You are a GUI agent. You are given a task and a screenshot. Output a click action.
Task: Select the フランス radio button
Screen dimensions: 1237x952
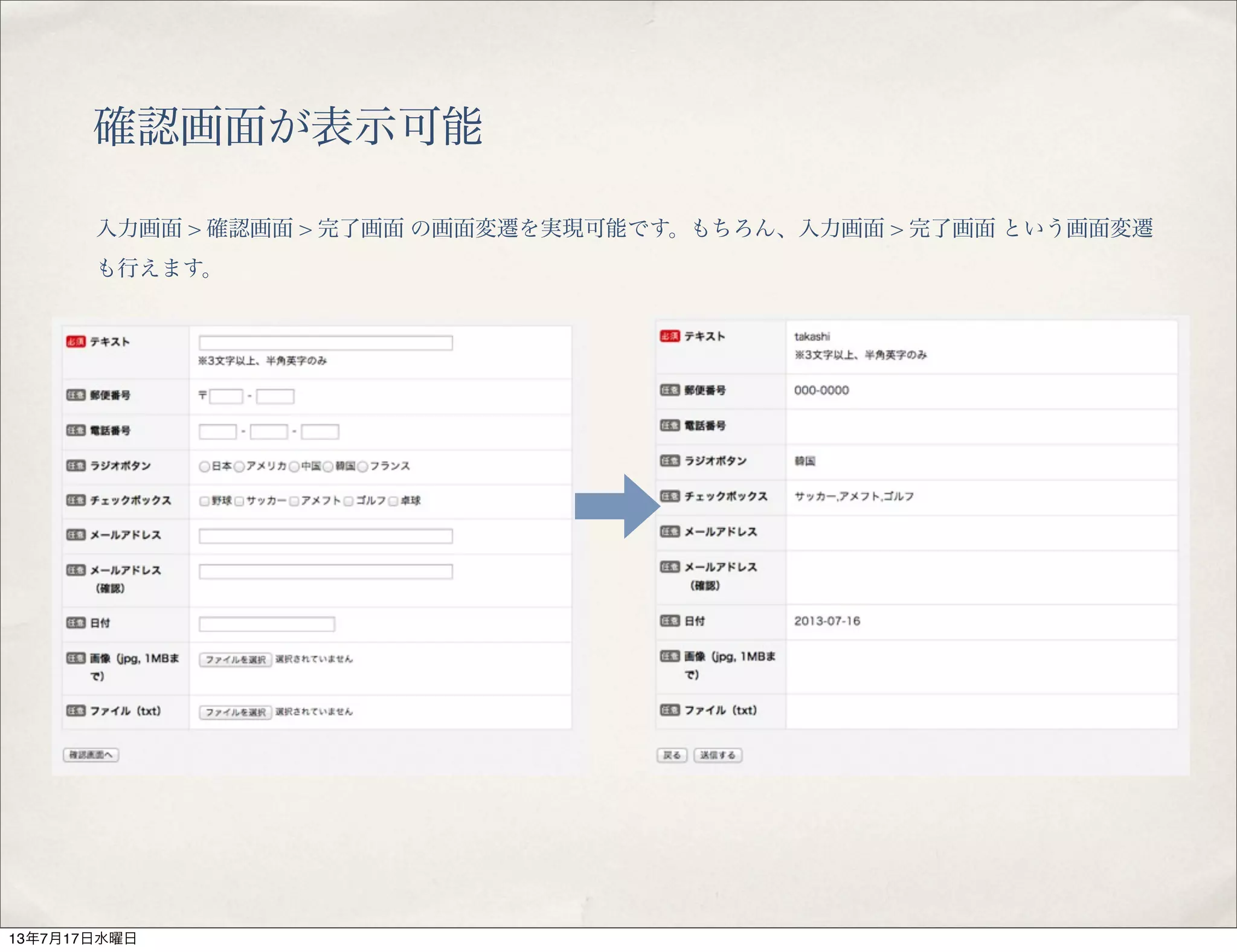(x=363, y=466)
